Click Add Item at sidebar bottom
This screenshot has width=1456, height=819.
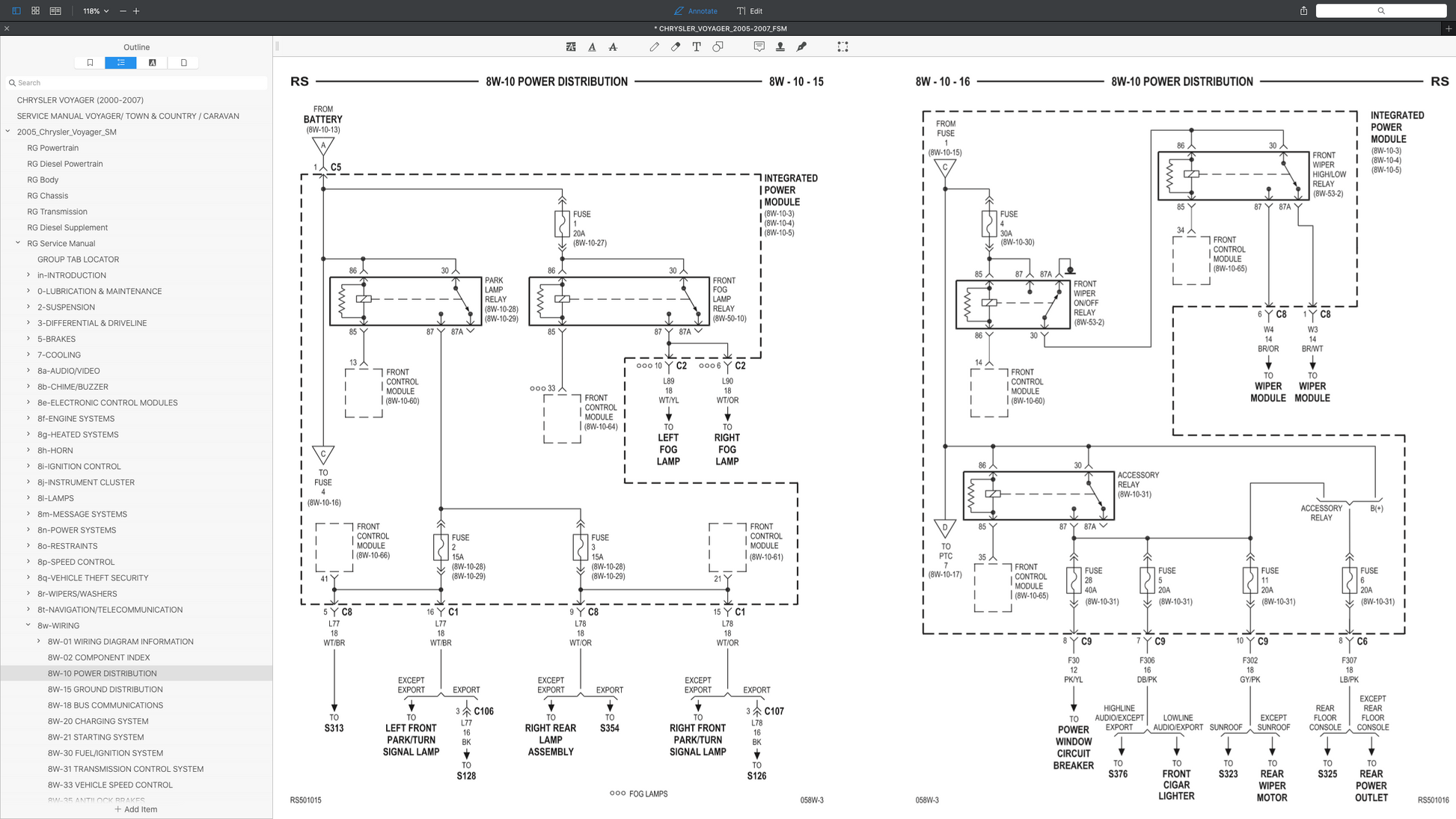(136, 809)
